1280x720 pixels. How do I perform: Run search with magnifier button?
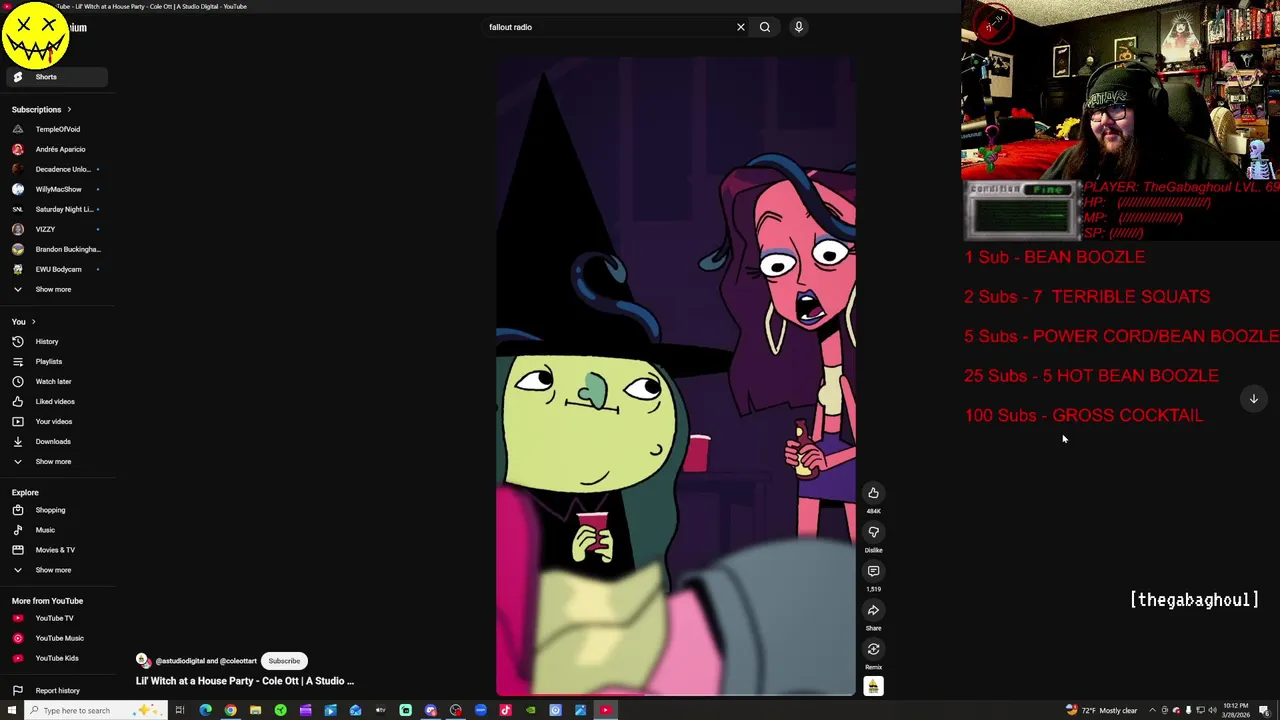(x=765, y=27)
